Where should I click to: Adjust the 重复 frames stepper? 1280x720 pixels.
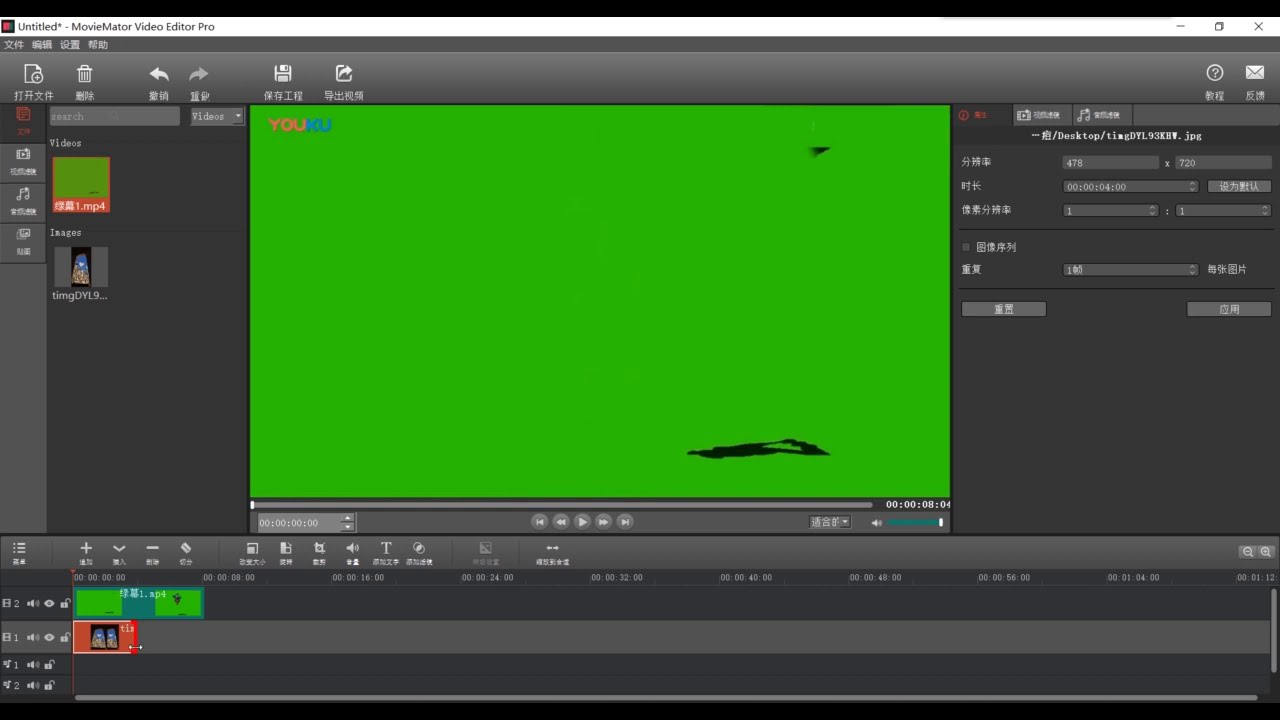click(x=1193, y=270)
